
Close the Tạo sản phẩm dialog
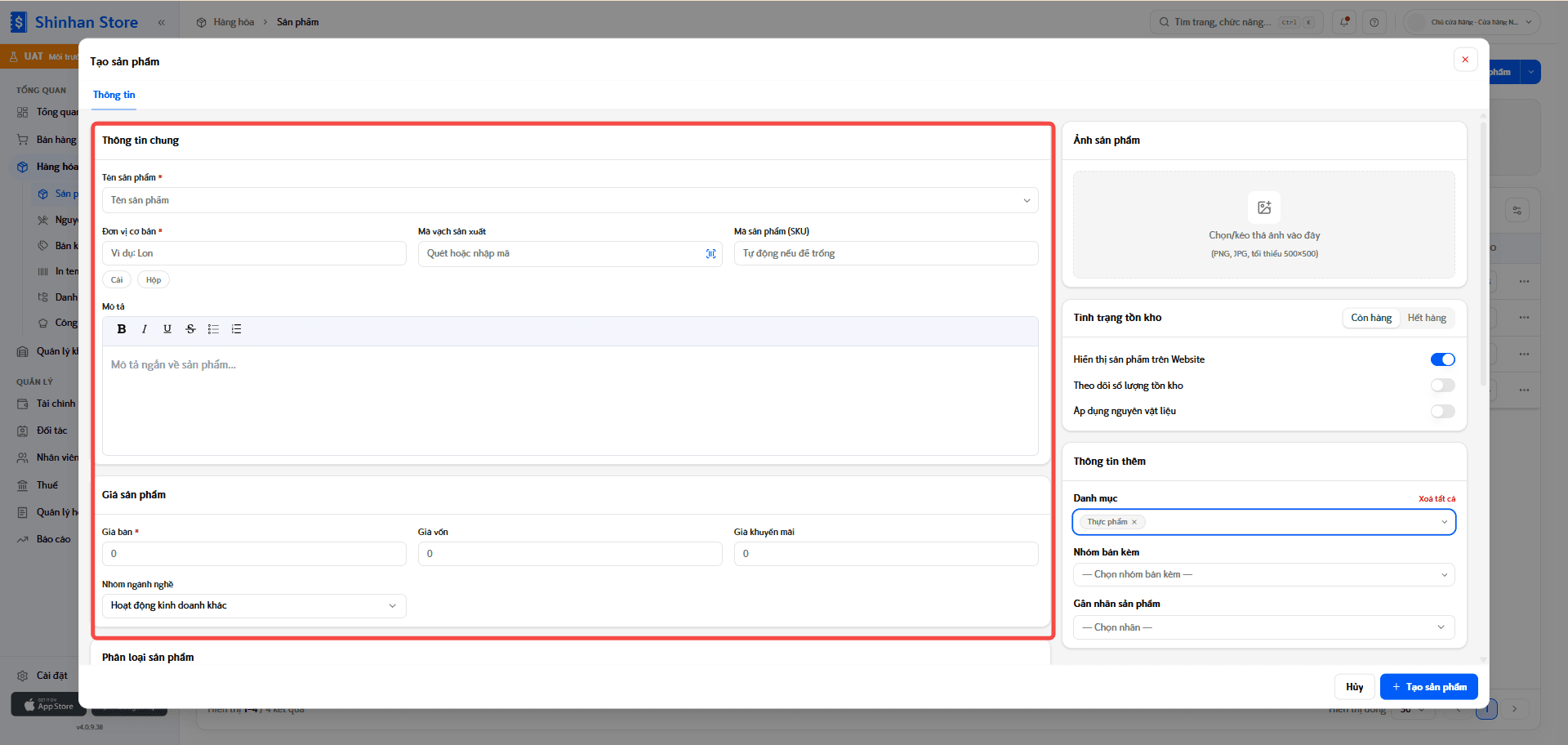[x=1465, y=60]
